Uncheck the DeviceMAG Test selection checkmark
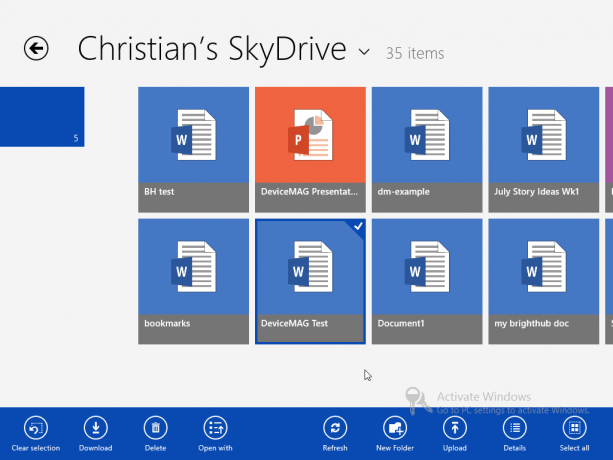613x460 pixels. point(358,226)
